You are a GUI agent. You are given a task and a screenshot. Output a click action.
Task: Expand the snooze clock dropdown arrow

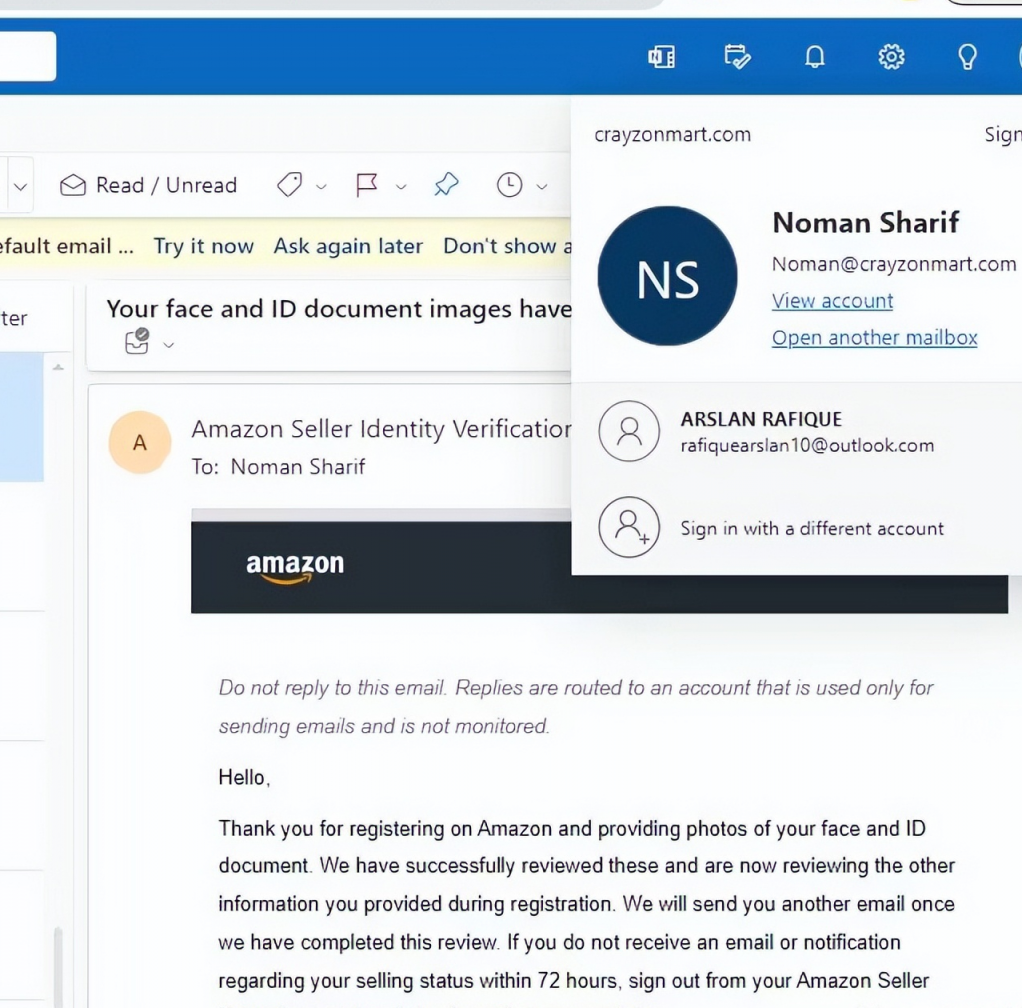(x=542, y=187)
